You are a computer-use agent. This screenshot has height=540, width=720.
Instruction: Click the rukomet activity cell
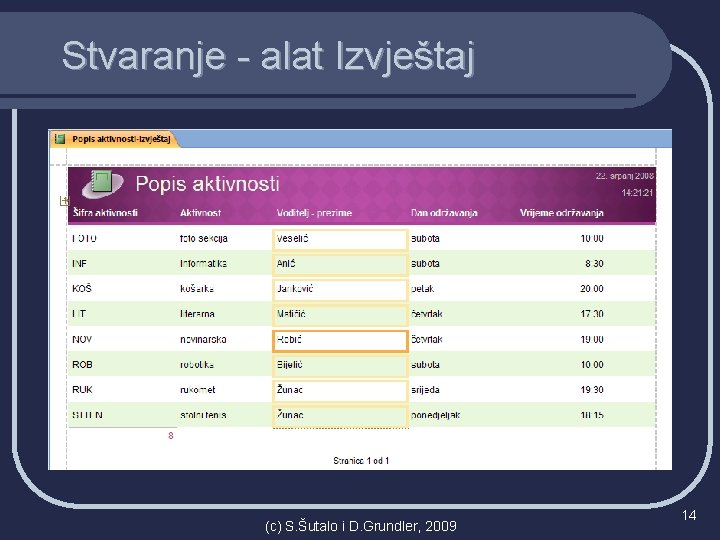click(x=197, y=390)
